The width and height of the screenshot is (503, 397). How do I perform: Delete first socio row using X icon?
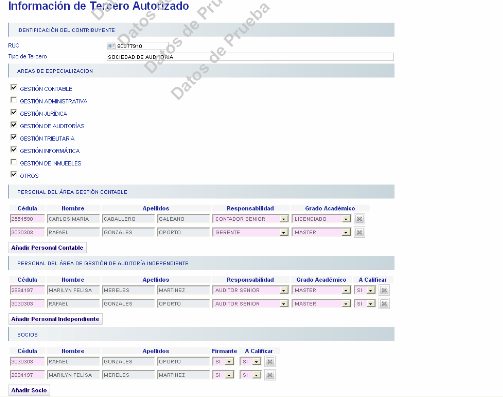pyautogui.click(x=270, y=362)
